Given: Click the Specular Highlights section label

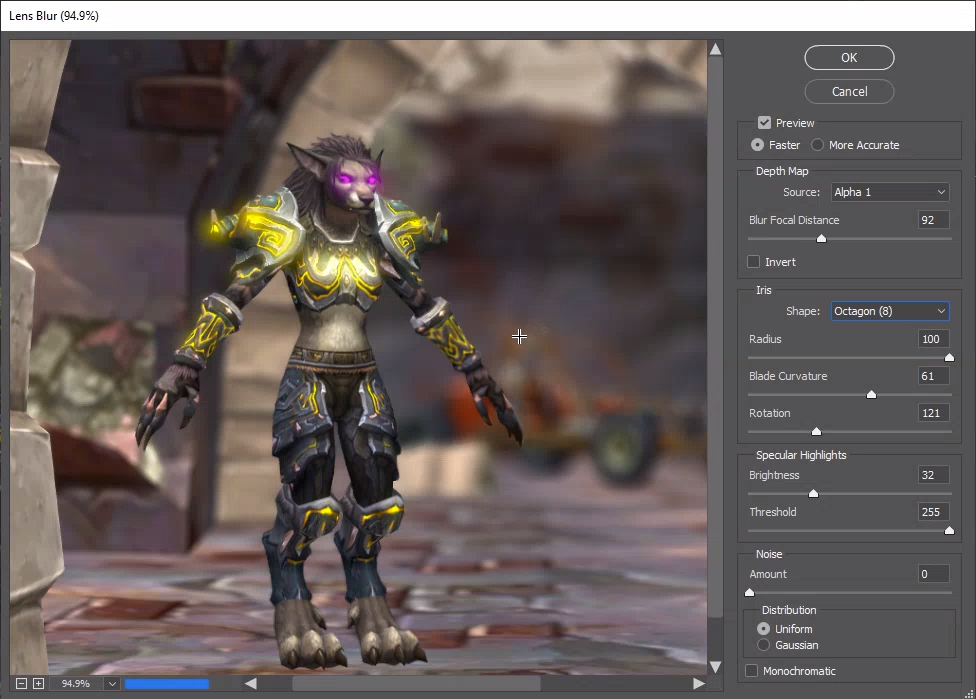Looking at the screenshot, I should point(801,455).
